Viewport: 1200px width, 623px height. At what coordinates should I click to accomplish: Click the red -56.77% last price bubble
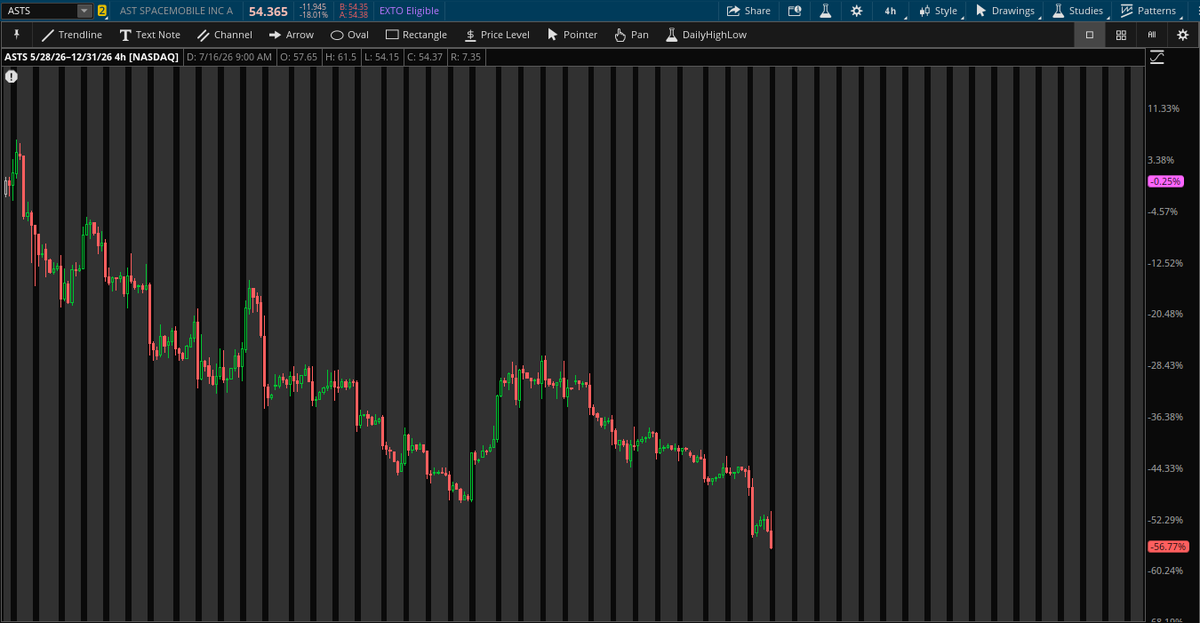pyautogui.click(x=1167, y=547)
